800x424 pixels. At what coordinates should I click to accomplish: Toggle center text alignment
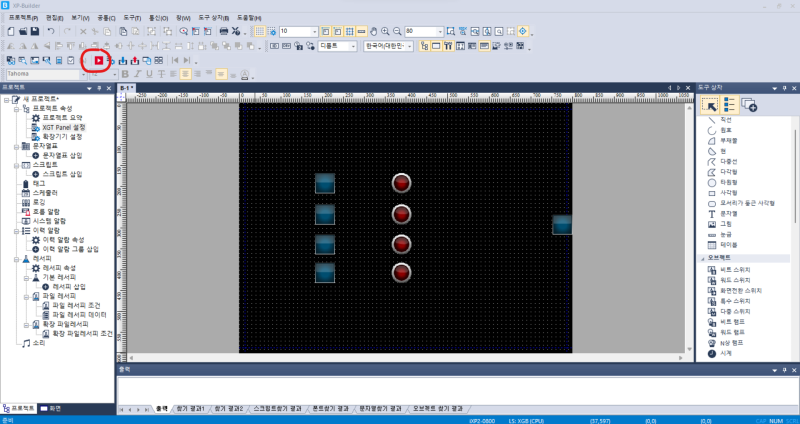click(185, 74)
